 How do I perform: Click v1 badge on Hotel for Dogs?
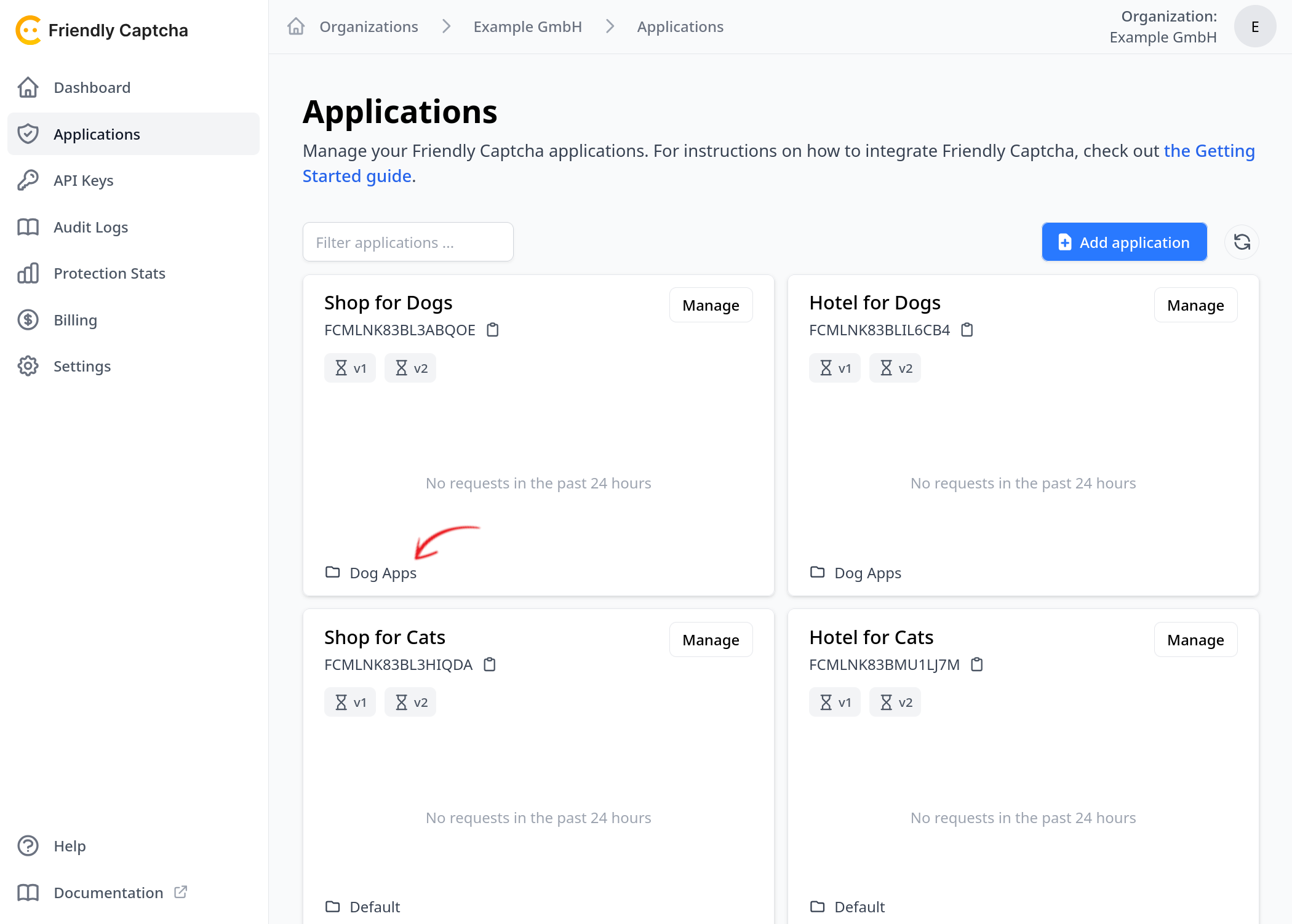tap(835, 368)
